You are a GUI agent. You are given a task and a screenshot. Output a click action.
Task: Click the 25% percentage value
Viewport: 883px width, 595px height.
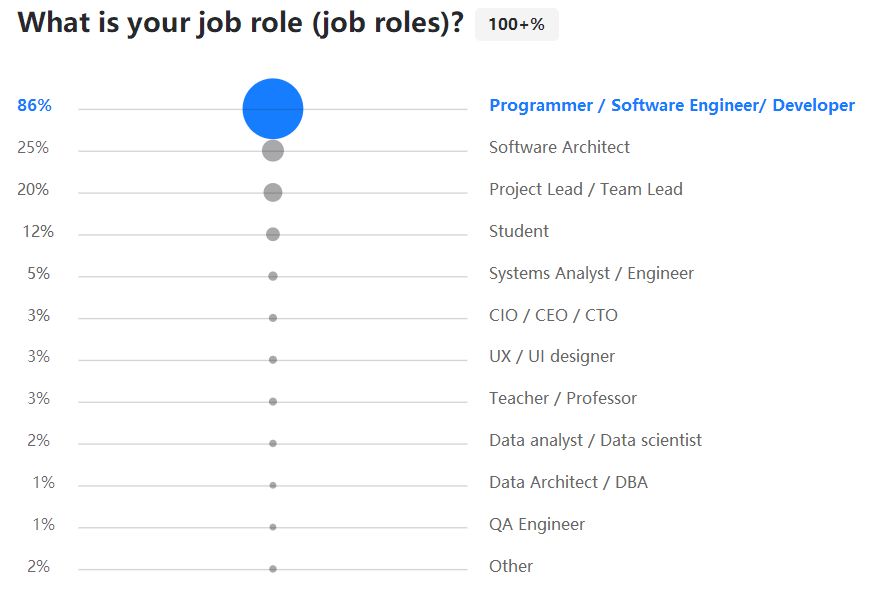pyautogui.click(x=33, y=147)
